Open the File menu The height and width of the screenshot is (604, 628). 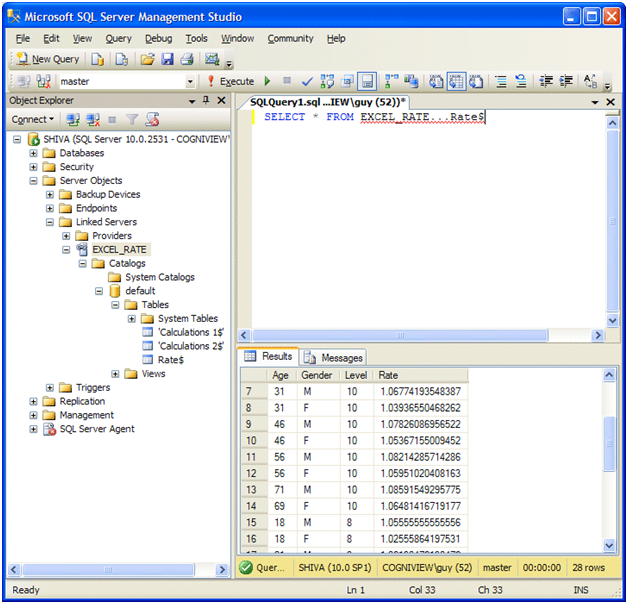tap(23, 38)
